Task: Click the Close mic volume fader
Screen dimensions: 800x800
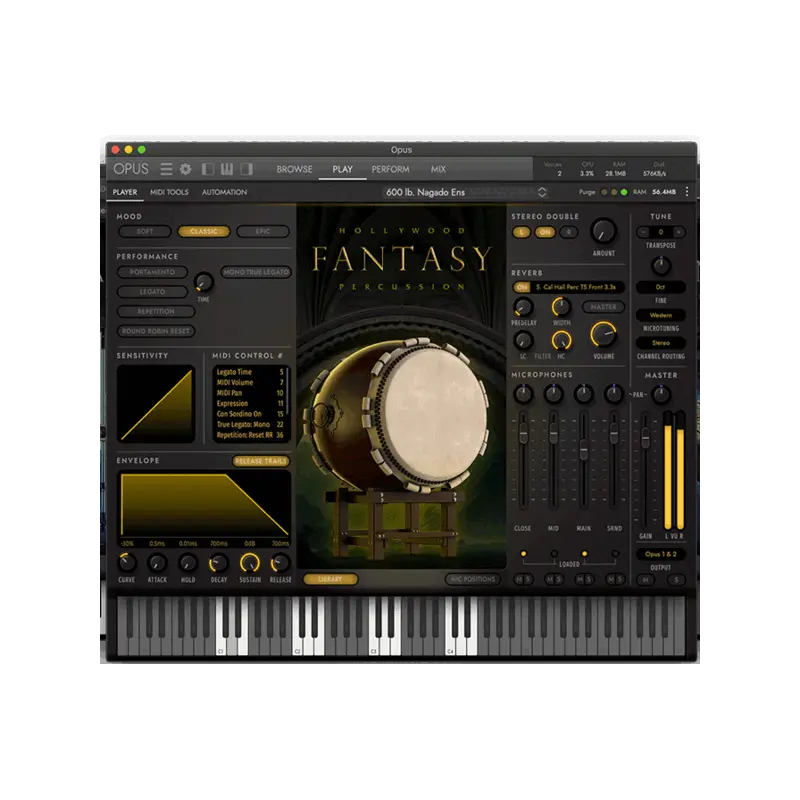Action: (523, 432)
